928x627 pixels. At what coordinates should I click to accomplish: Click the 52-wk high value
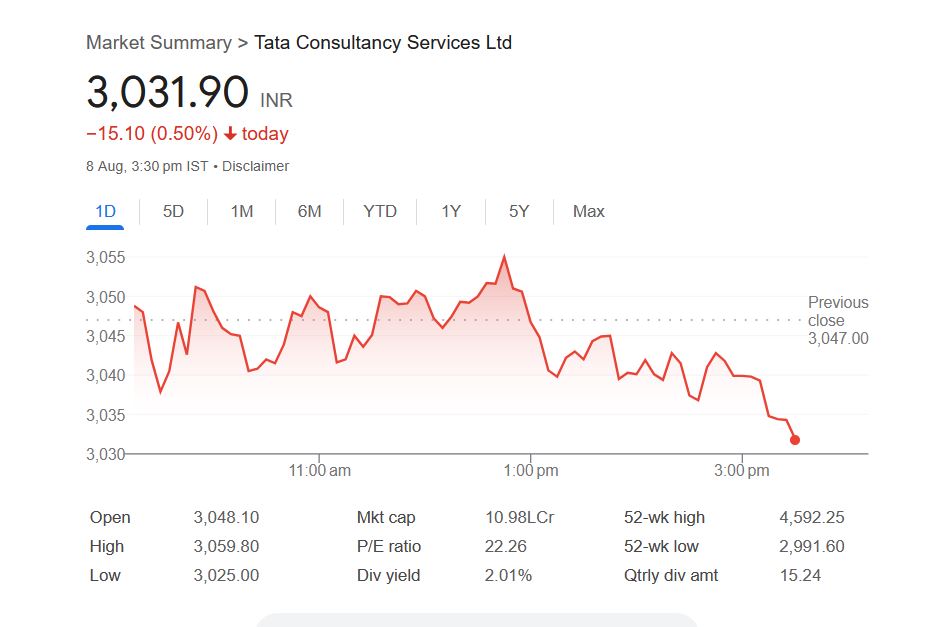click(811, 517)
